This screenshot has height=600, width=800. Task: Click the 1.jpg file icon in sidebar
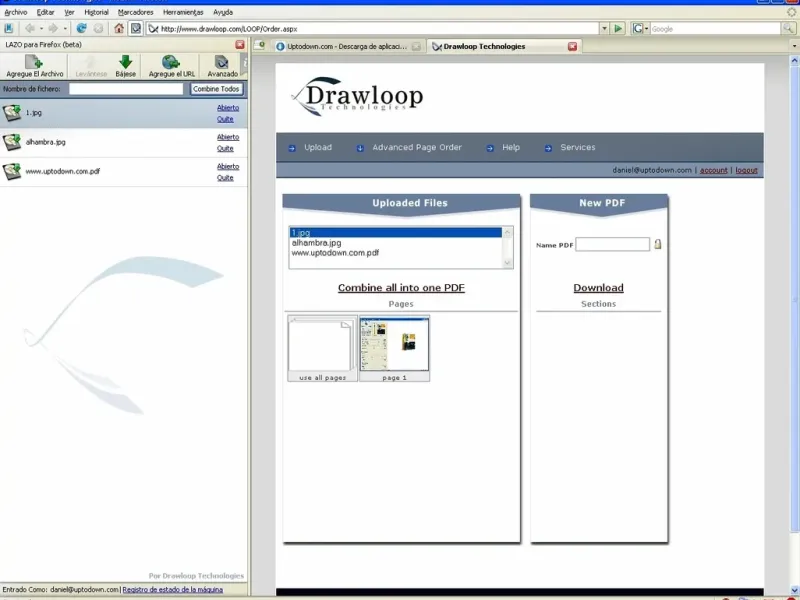12,113
